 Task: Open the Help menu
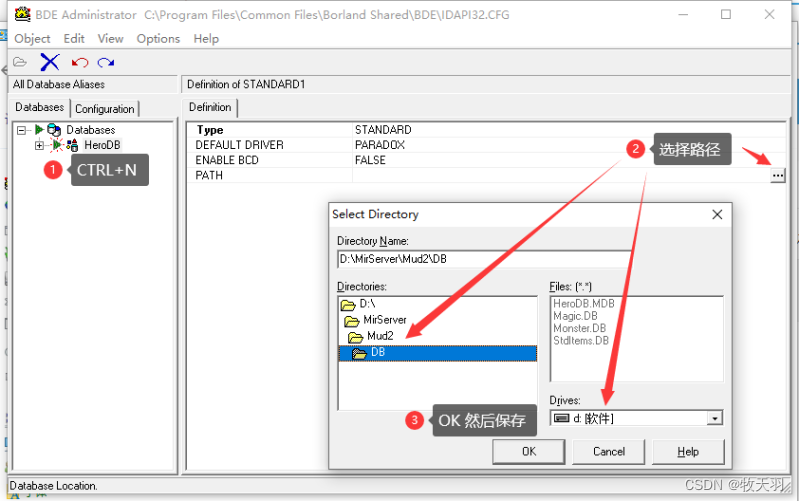click(x=206, y=39)
